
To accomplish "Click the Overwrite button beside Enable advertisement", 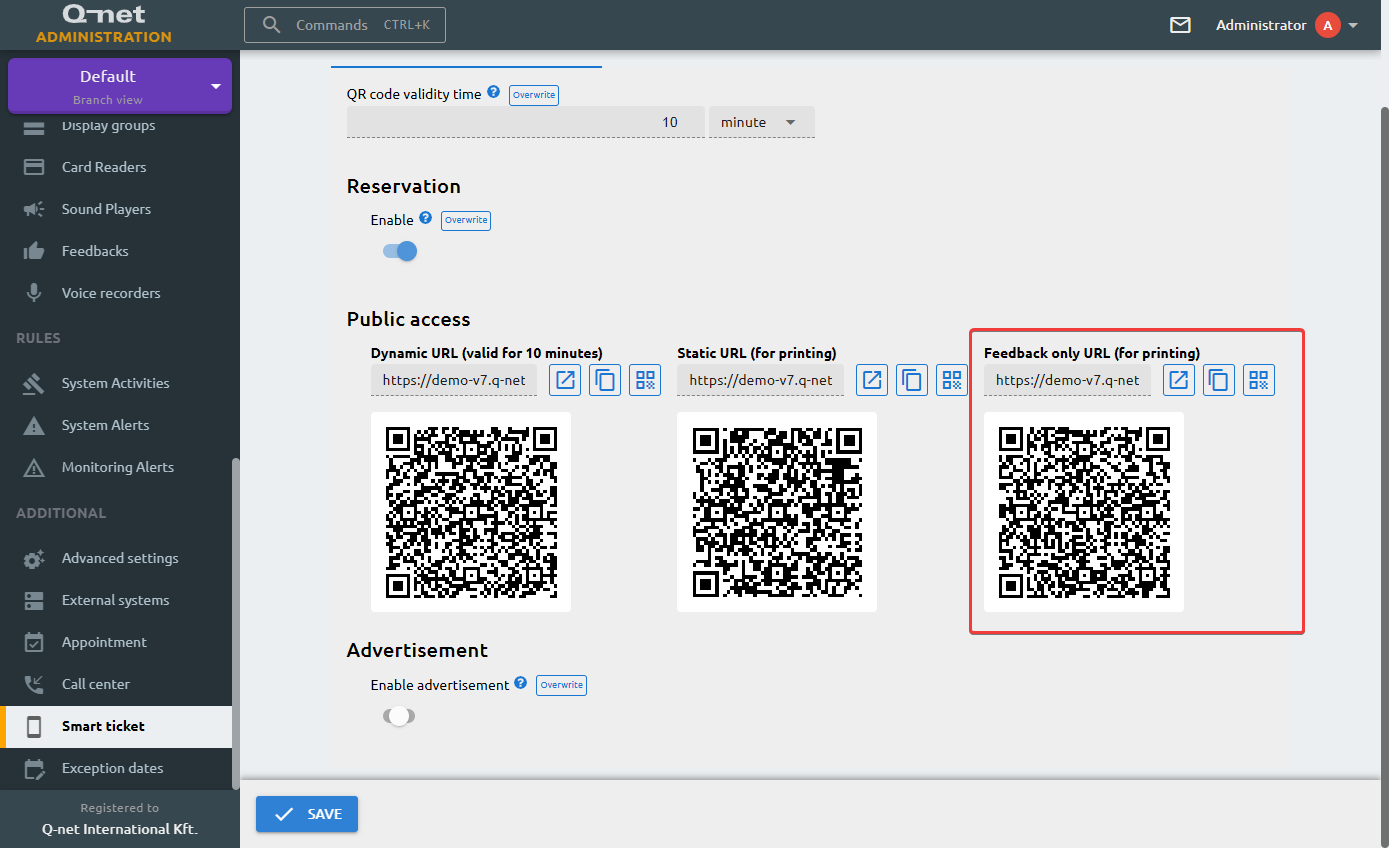I will (x=562, y=685).
